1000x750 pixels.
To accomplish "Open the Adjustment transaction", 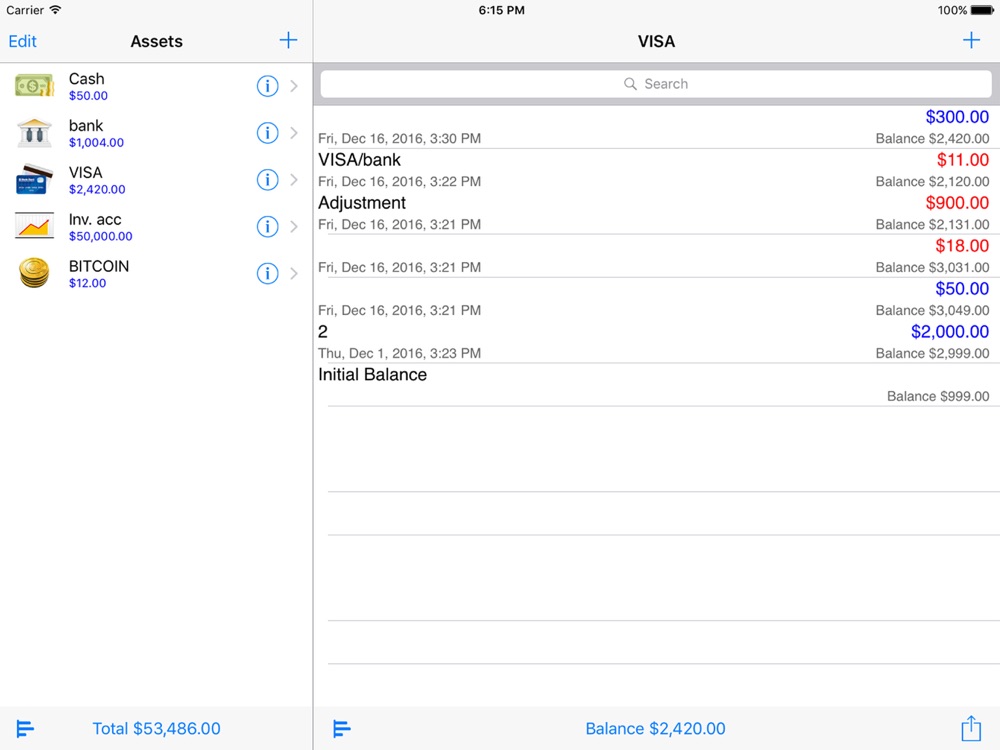I will pyautogui.click(x=656, y=213).
